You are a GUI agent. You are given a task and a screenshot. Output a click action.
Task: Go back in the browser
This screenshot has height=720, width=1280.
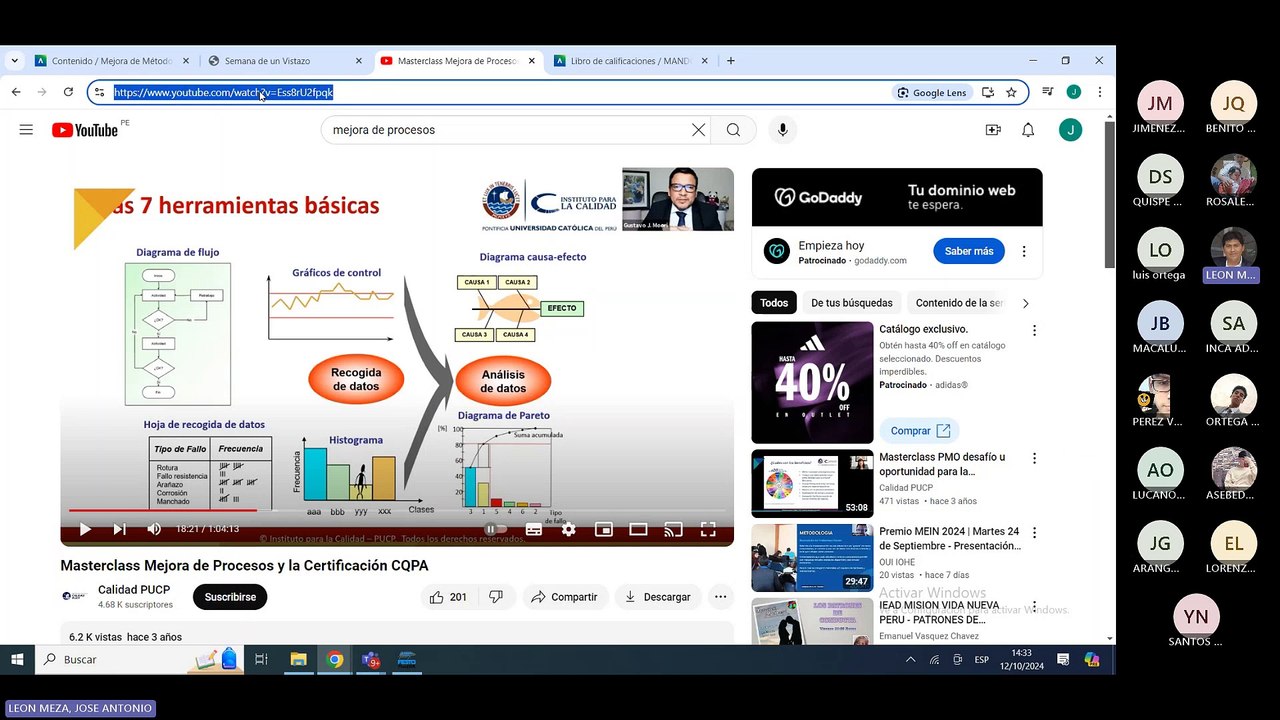(16, 92)
